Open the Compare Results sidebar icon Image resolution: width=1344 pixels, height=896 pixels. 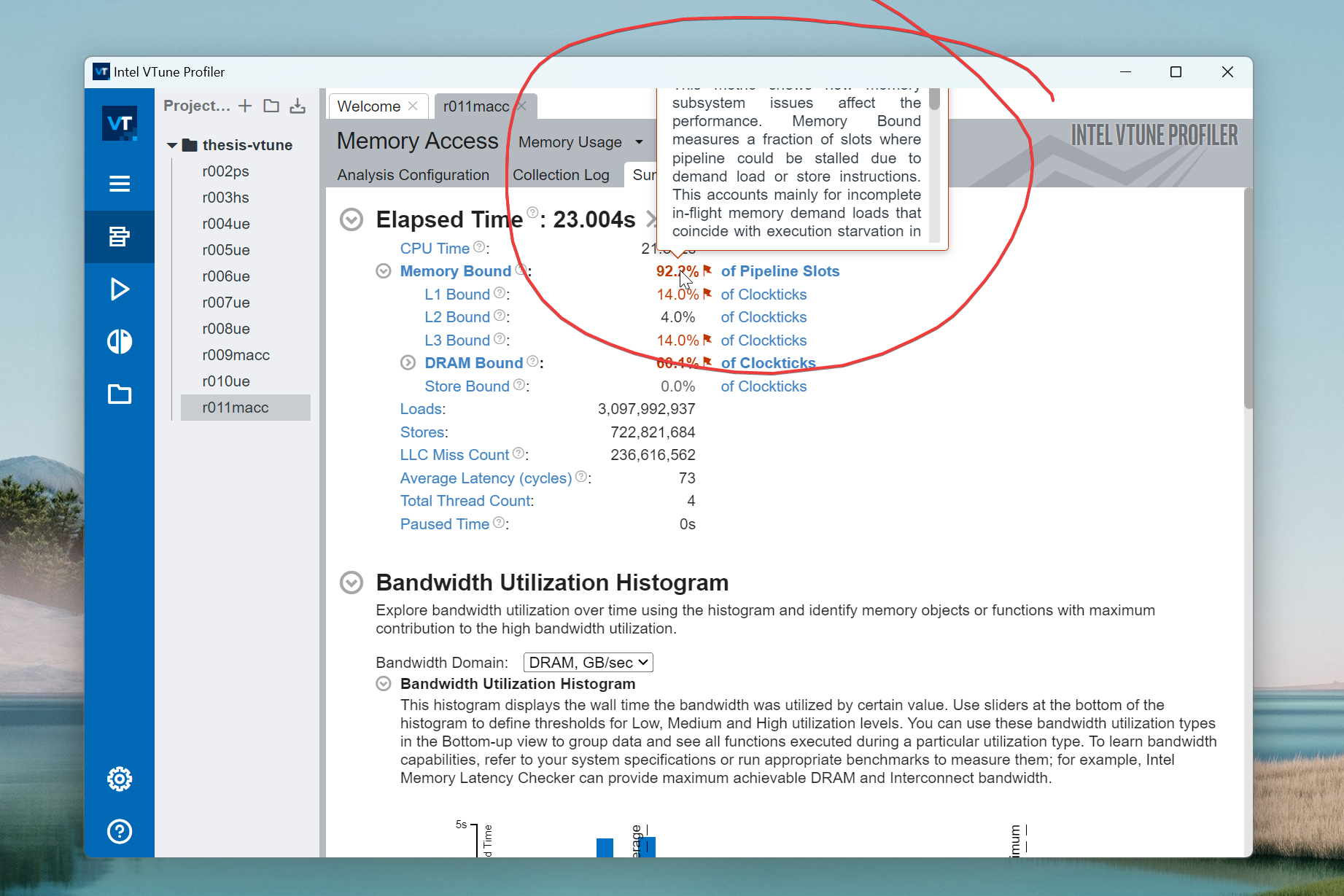pyautogui.click(x=120, y=342)
